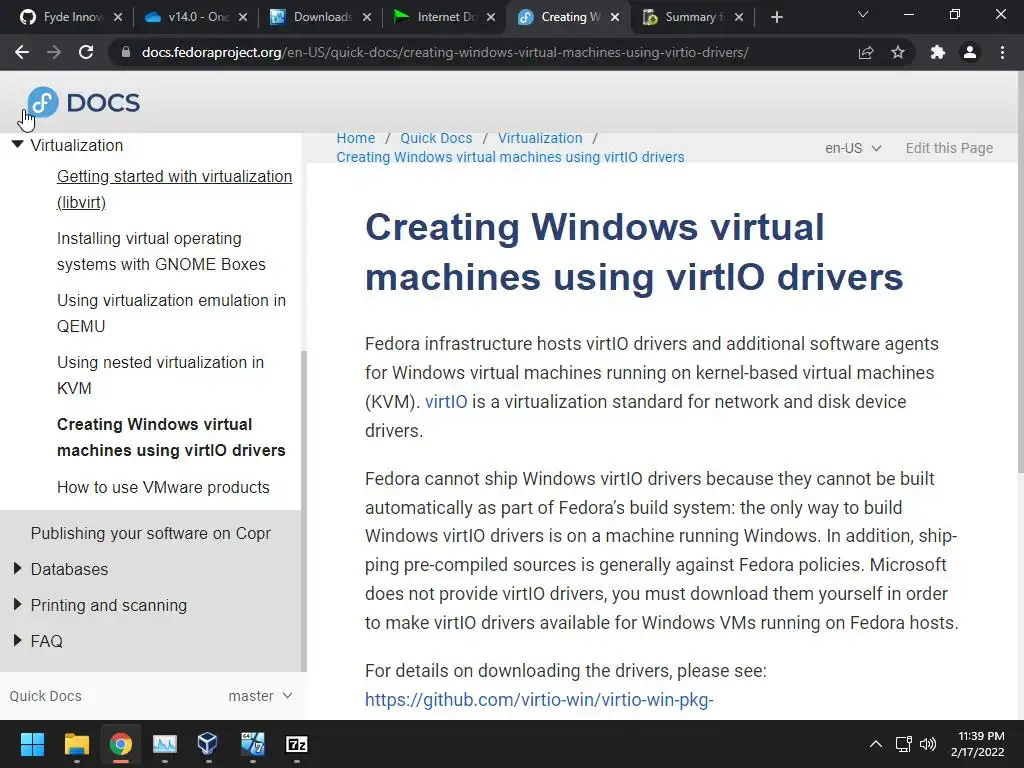Open the tab search chevron
Screen dimensions: 1024x768
pos(863,14)
